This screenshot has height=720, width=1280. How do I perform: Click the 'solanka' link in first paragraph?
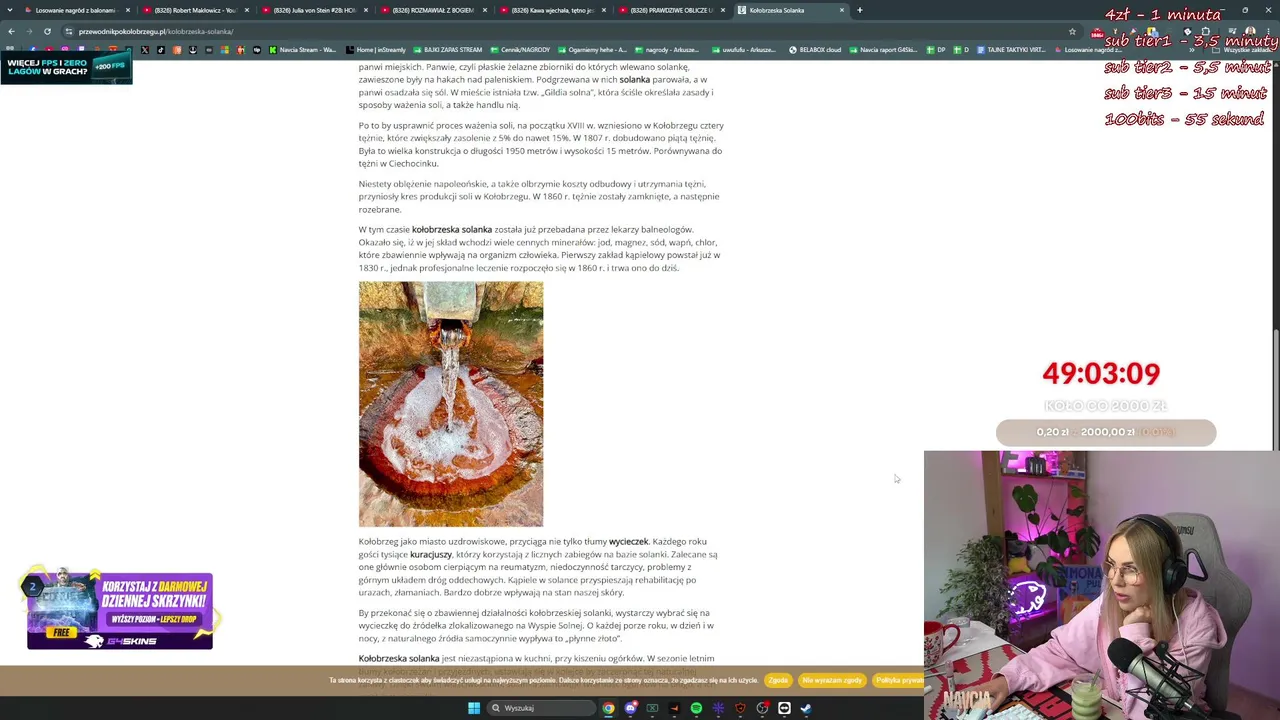pos(634,79)
